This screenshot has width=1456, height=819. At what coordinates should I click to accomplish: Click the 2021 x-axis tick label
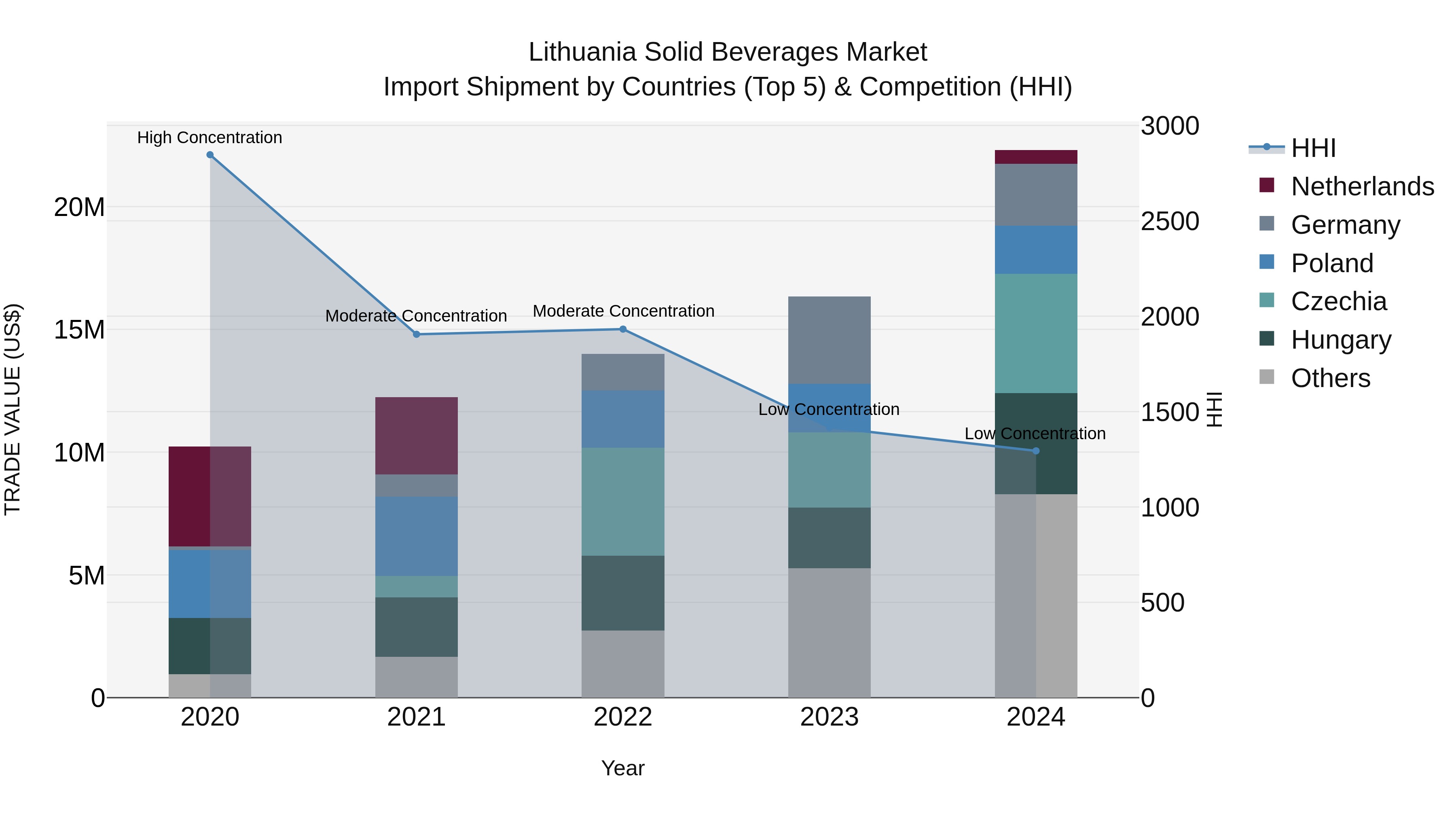tap(417, 717)
